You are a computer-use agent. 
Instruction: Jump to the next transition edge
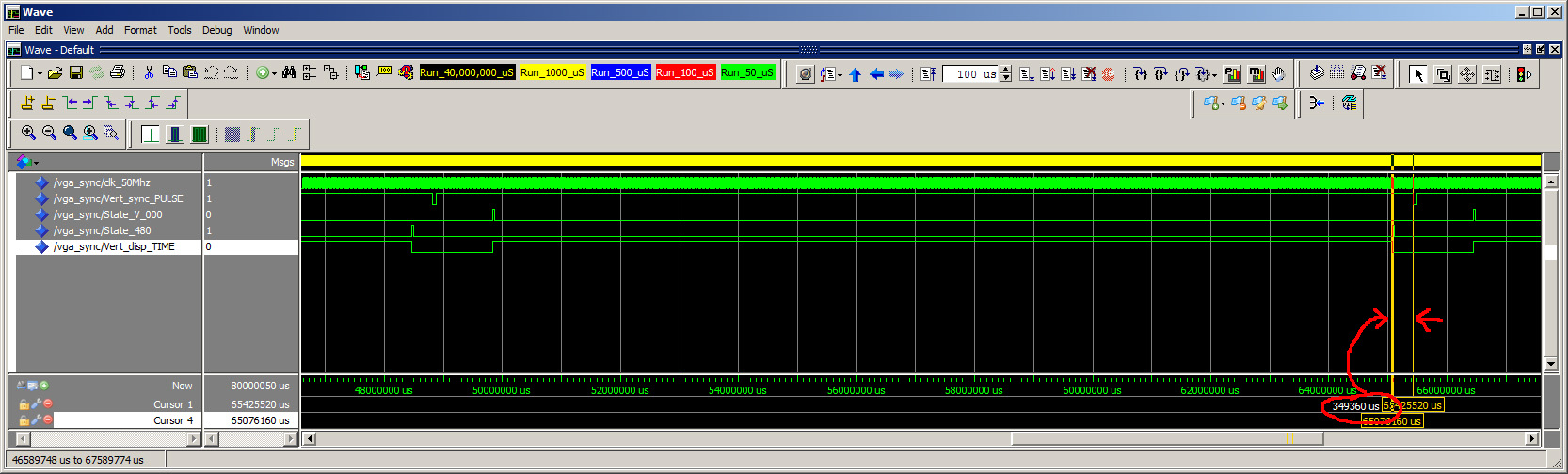click(89, 103)
